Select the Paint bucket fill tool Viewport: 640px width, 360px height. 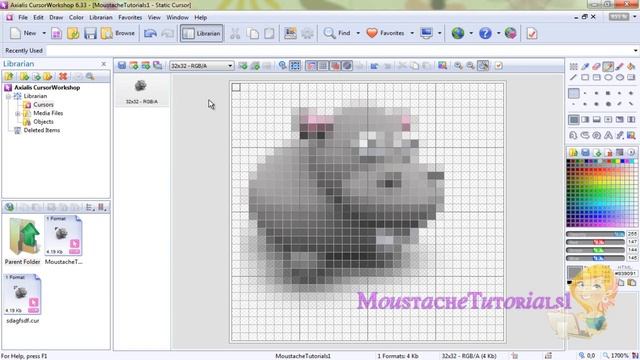coord(631,67)
